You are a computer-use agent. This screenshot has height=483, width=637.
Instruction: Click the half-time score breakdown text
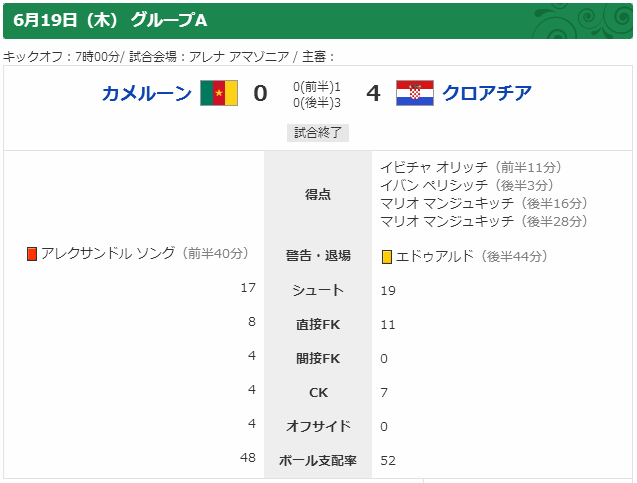317,95
